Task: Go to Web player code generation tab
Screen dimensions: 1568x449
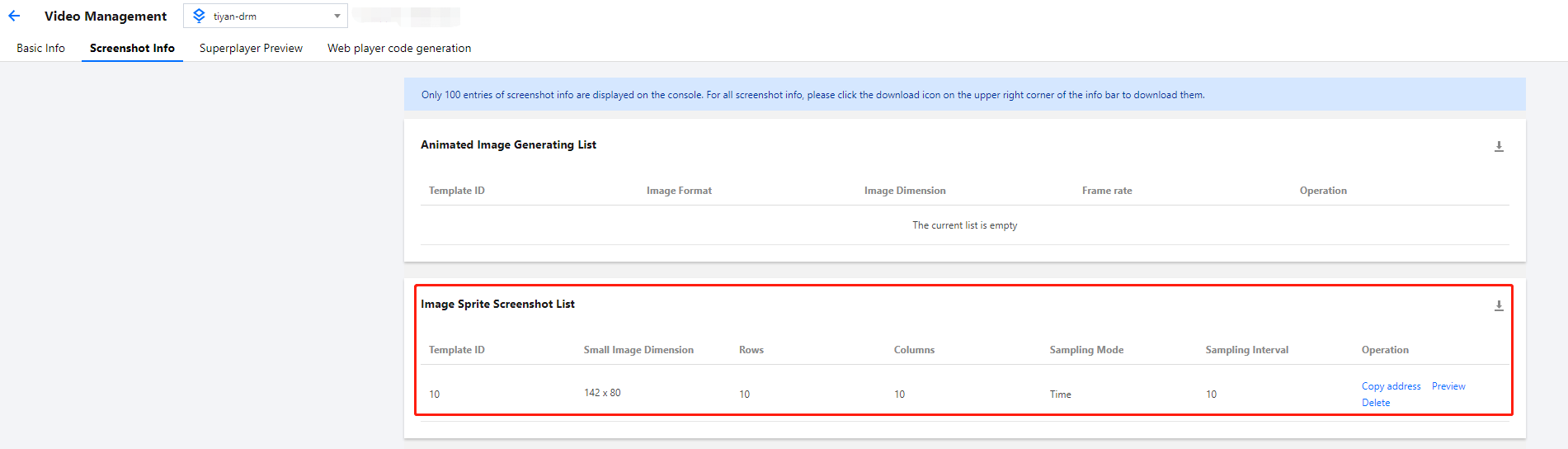Action: [x=399, y=48]
